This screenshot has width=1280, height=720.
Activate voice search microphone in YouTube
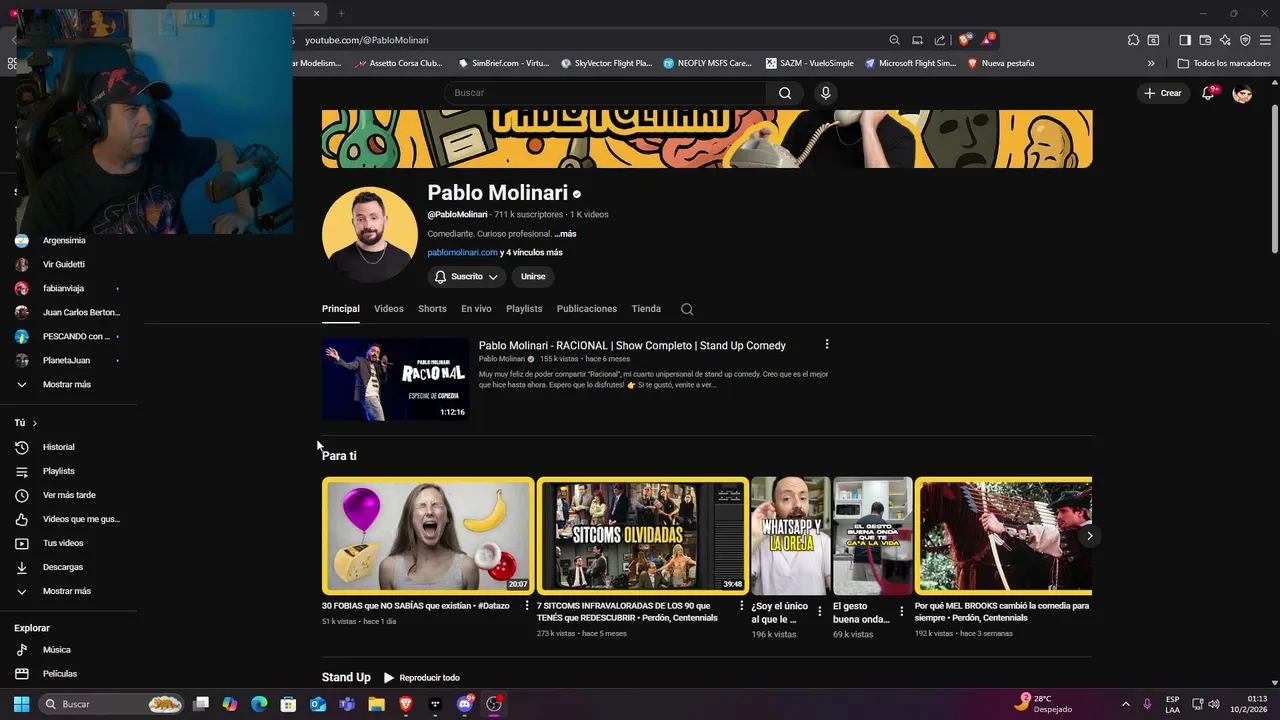[x=825, y=93]
